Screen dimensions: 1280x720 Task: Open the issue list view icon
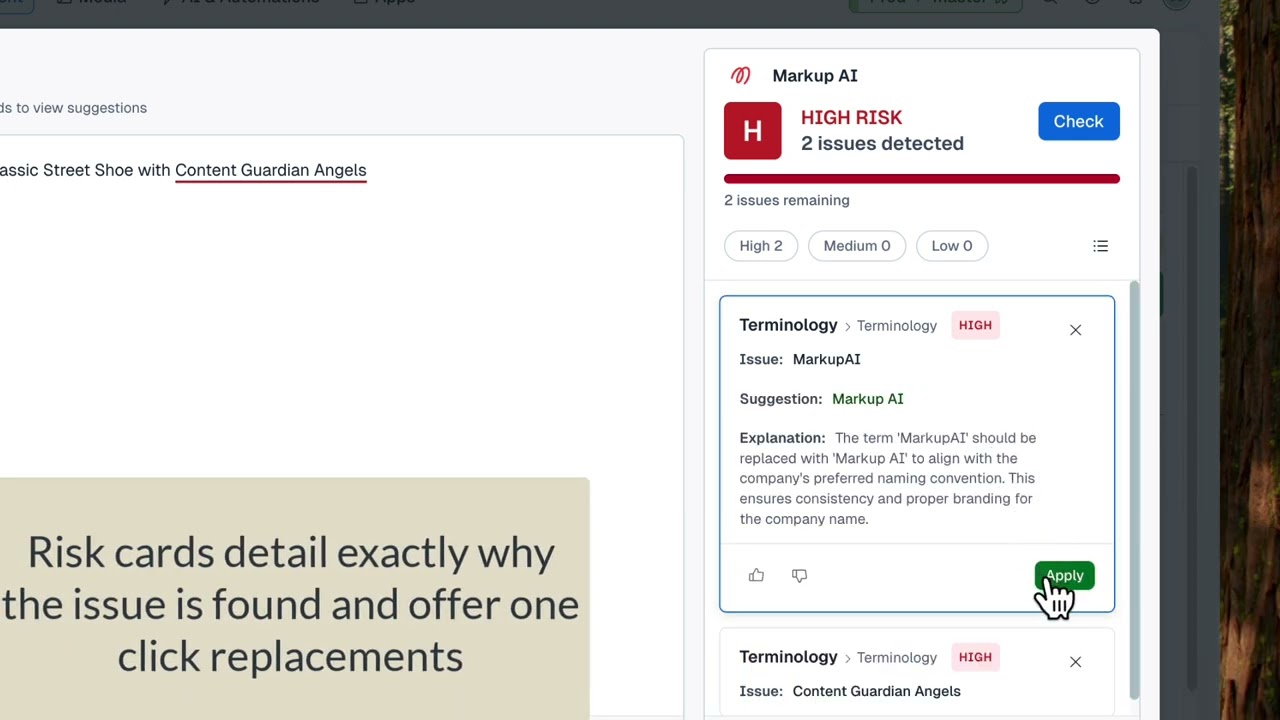pos(1100,246)
